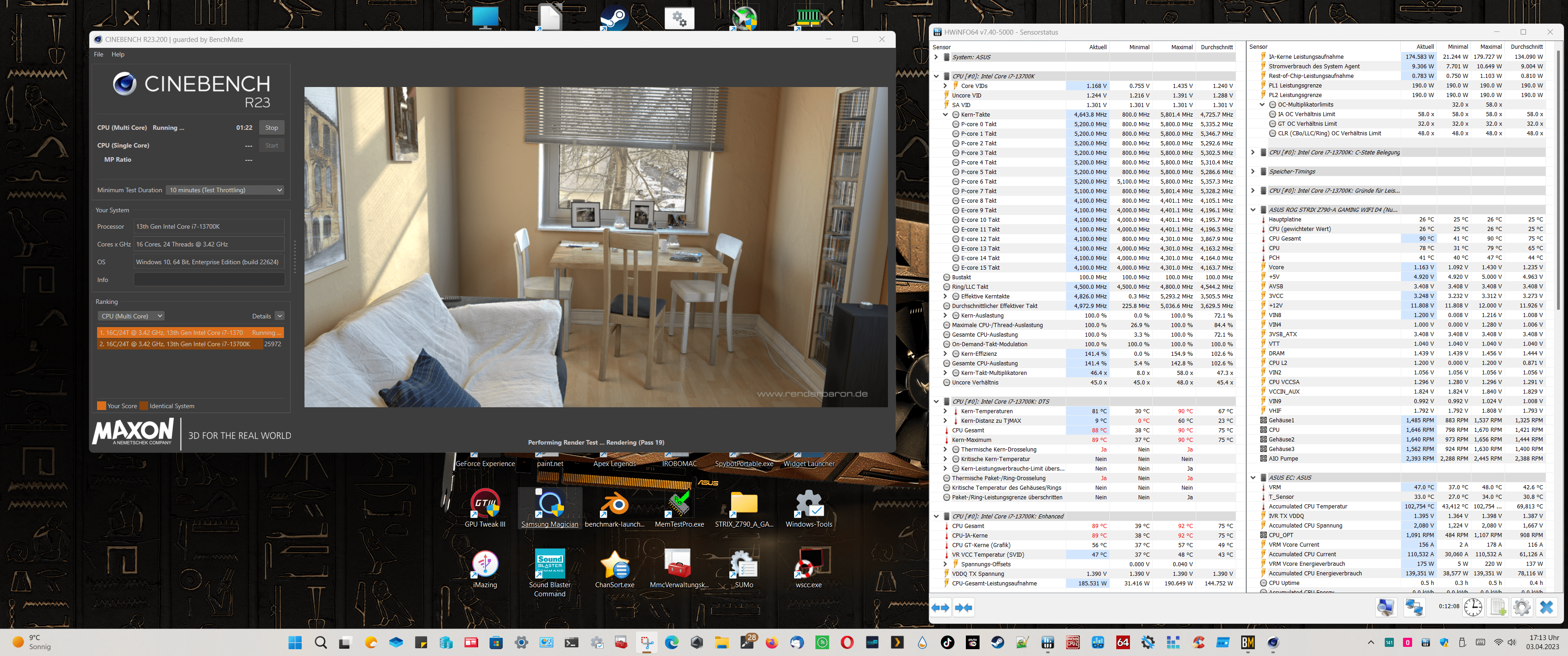
Task: Collapse Kern-Takte tree node
Action: [x=945, y=114]
